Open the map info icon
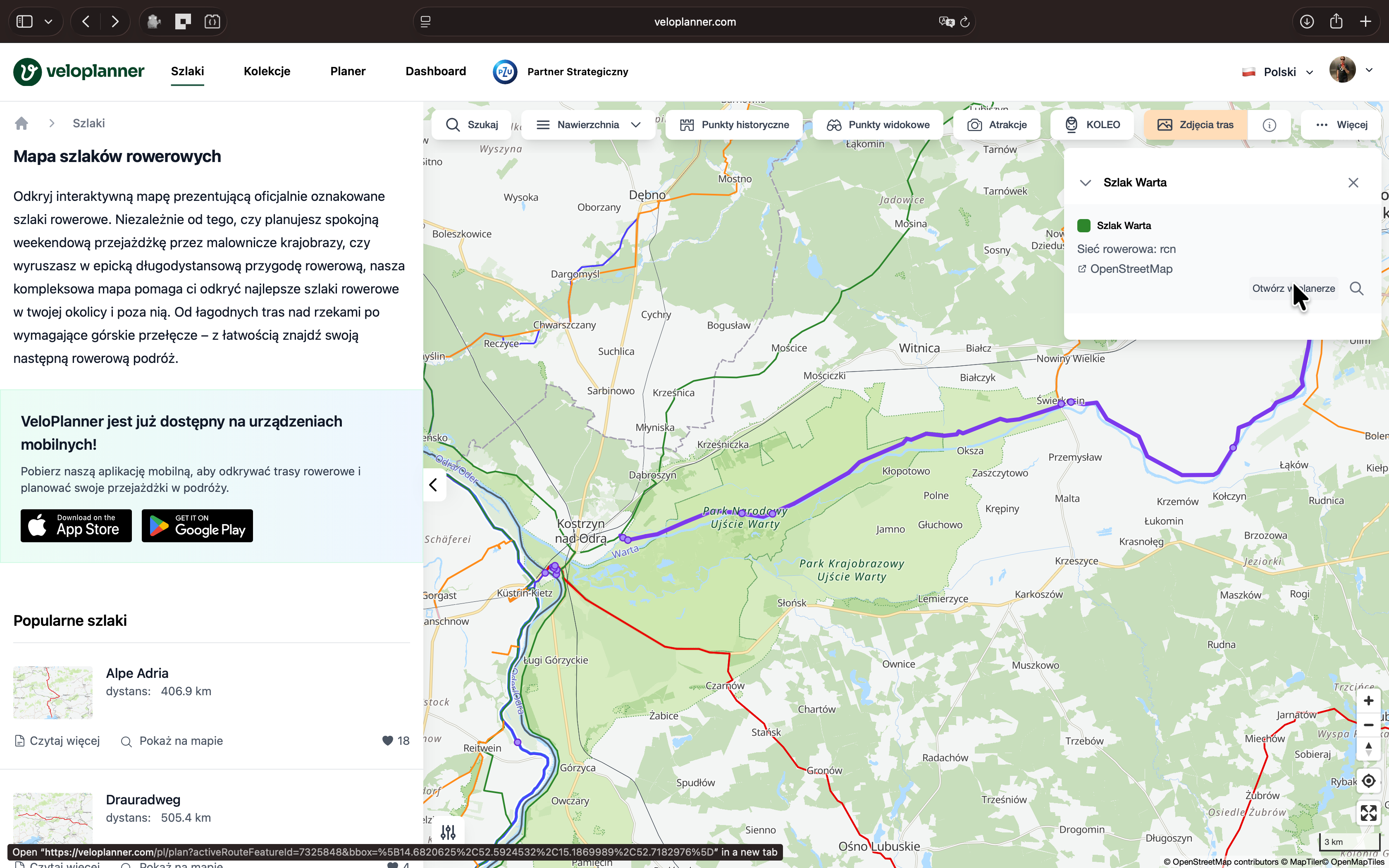 pos(1269,124)
